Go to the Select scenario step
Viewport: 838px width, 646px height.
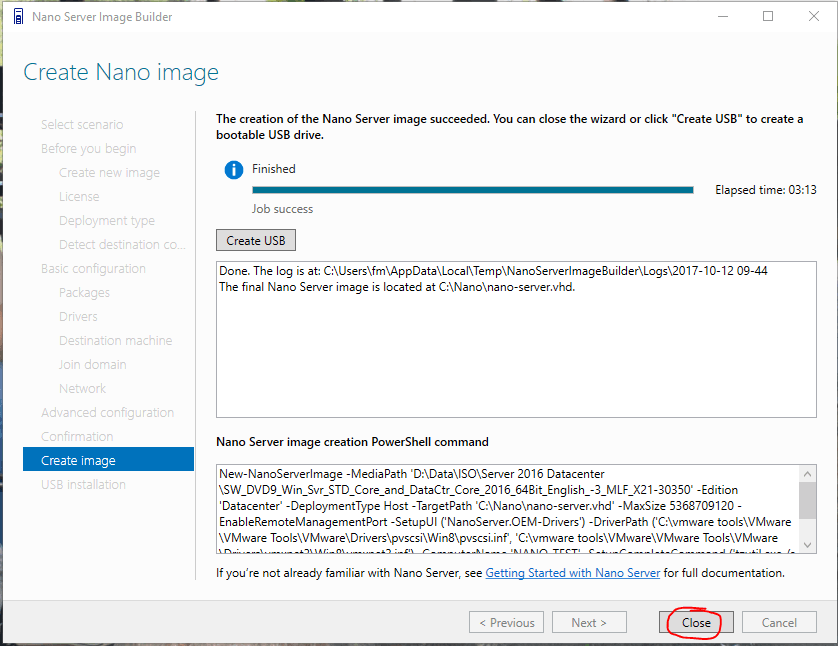pos(82,124)
